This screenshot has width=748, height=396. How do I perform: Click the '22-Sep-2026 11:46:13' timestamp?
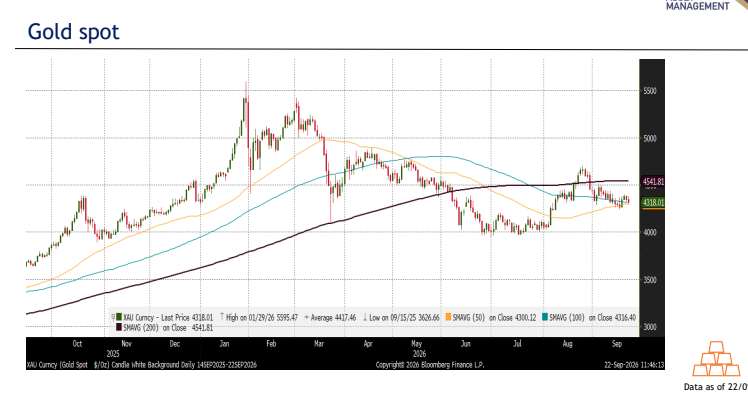634,365
